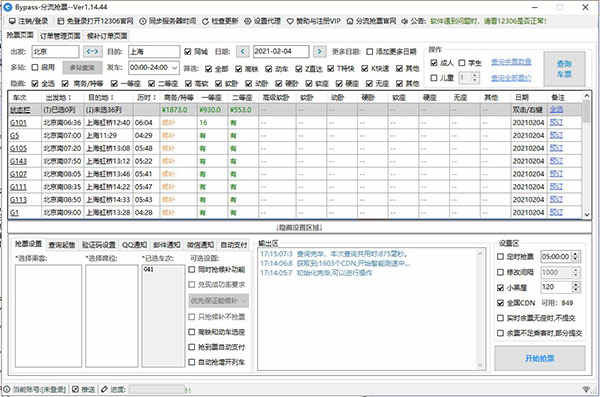The height and width of the screenshot is (397, 600).
Task: Open the 验证码设置 tab
Action: [x=99, y=245]
